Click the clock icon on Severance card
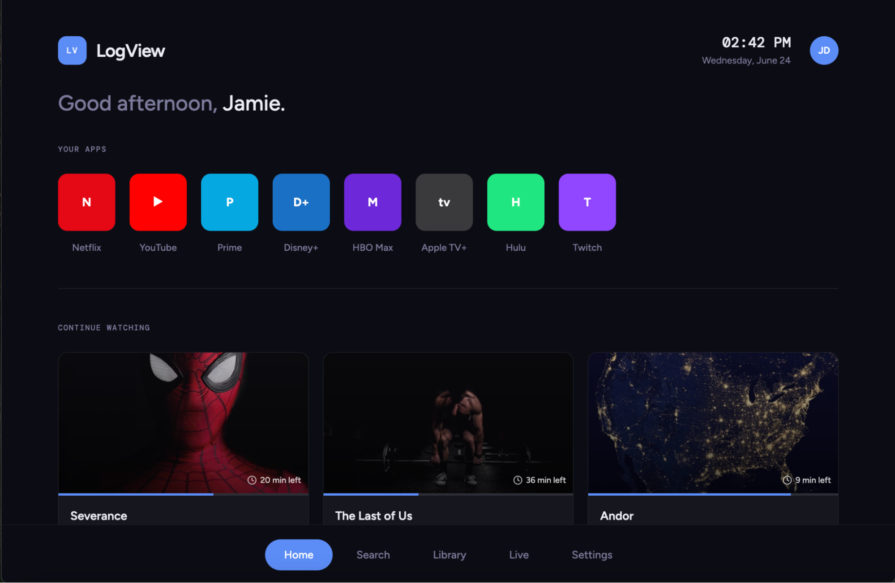Viewport: 895px width, 583px height. coord(252,480)
